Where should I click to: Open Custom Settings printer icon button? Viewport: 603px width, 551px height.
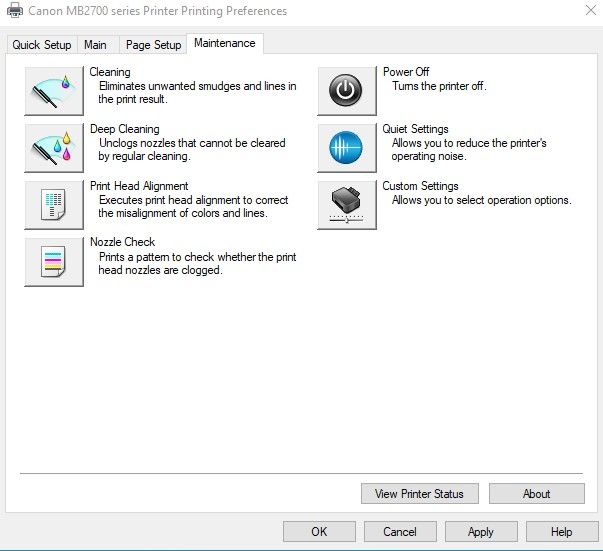[x=347, y=205]
